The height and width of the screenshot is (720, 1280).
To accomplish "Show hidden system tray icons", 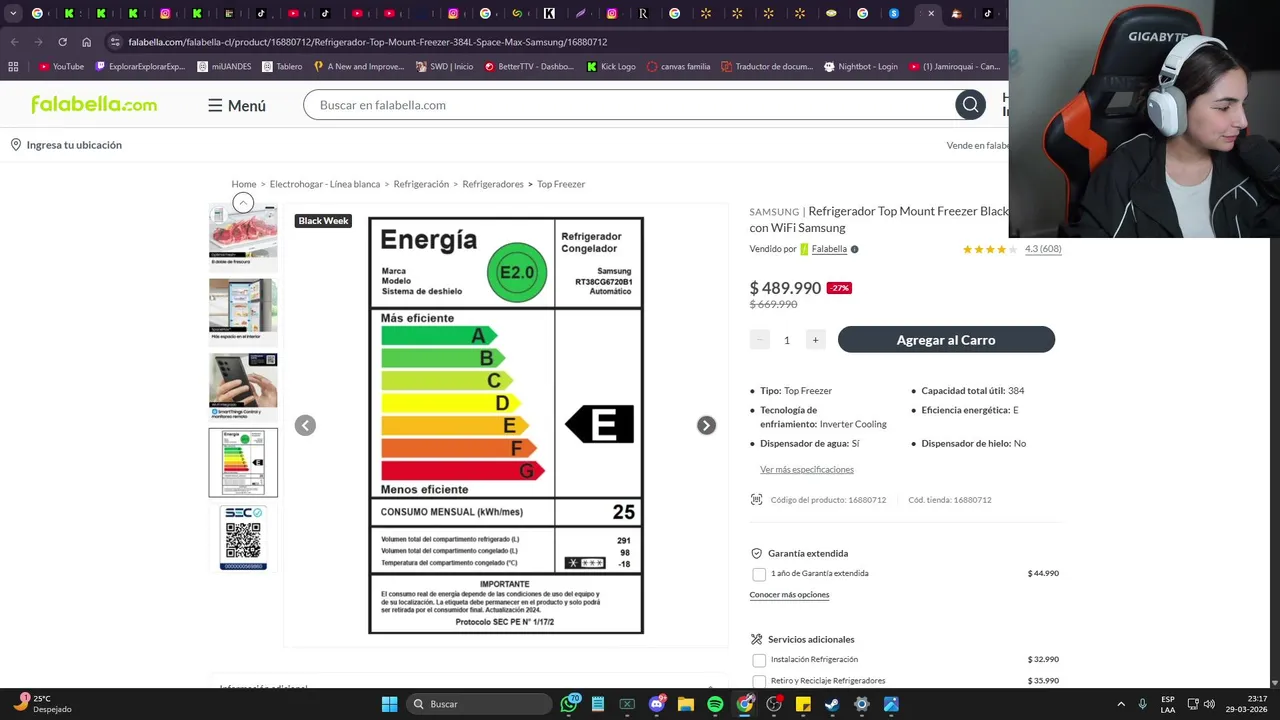I will (1121, 704).
